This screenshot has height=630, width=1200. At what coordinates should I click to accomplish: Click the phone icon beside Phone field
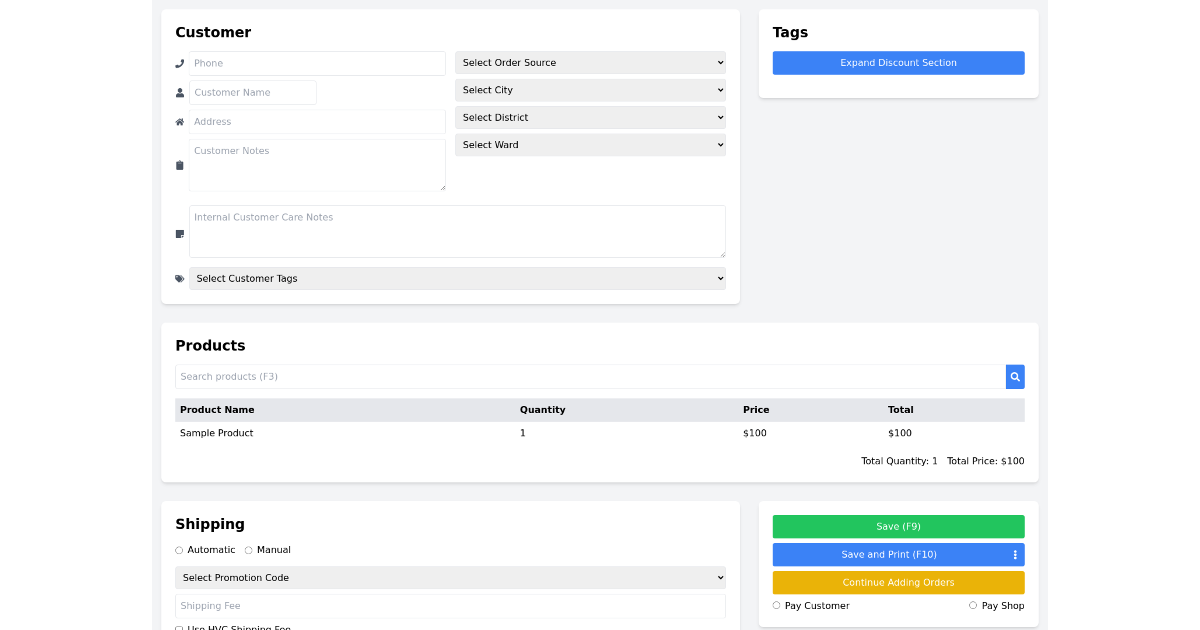tap(179, 62)
